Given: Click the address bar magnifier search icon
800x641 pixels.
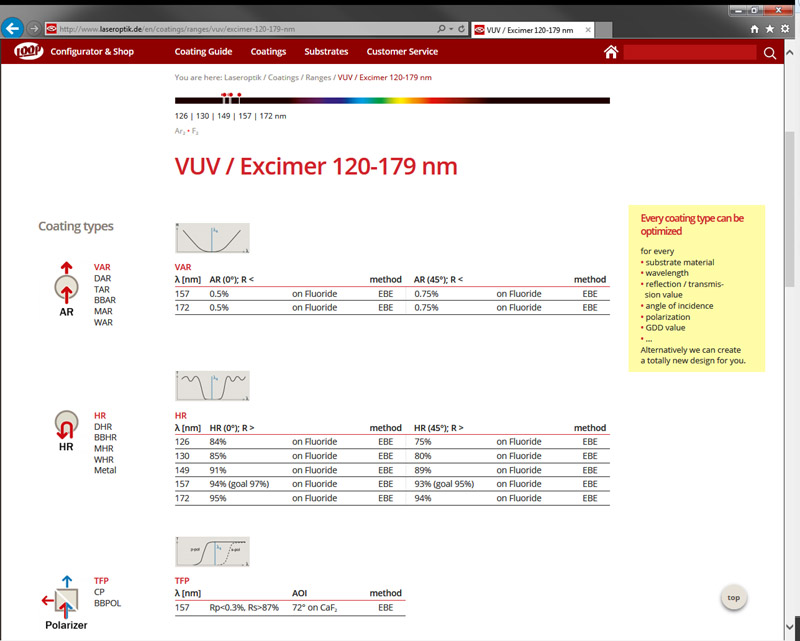Looking at the screenshot, I should tap(441, 29).
